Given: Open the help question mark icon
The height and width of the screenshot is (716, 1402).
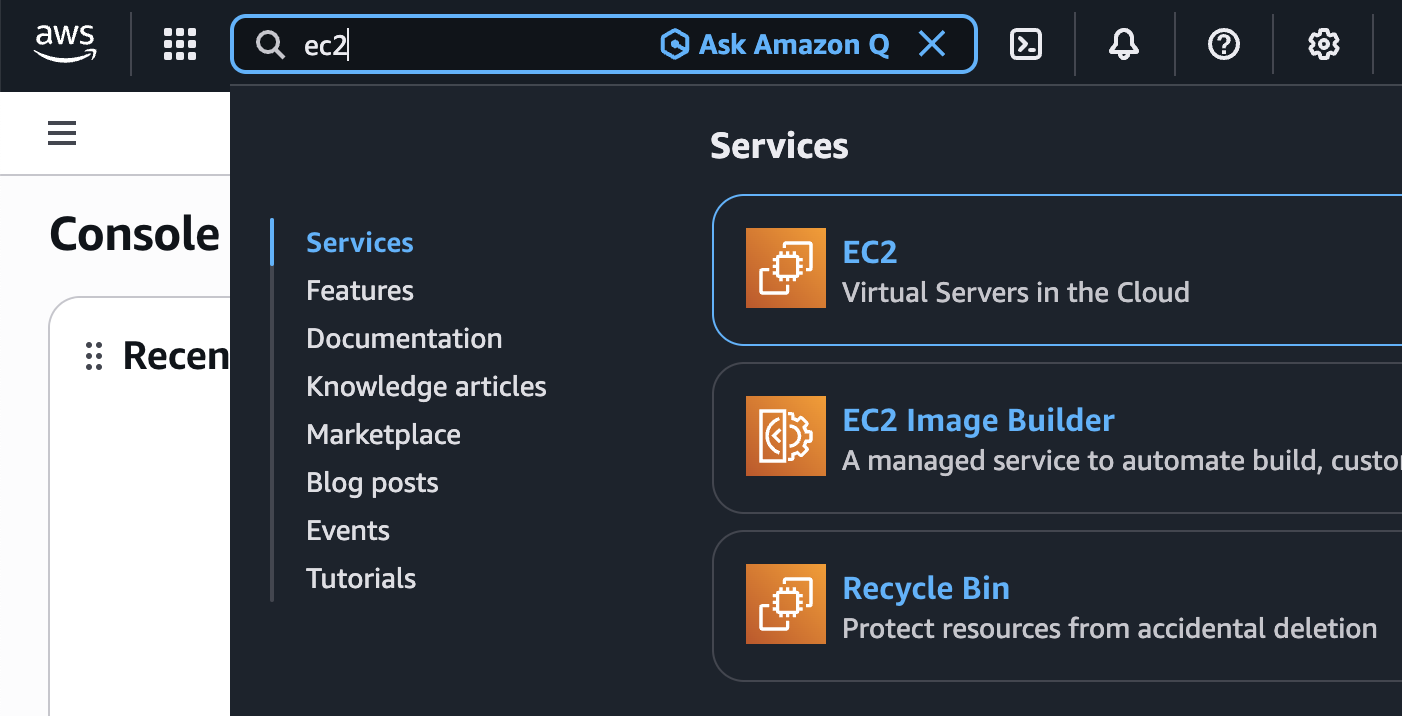Looking at the screenshot, I should (x=1224, y=44).
